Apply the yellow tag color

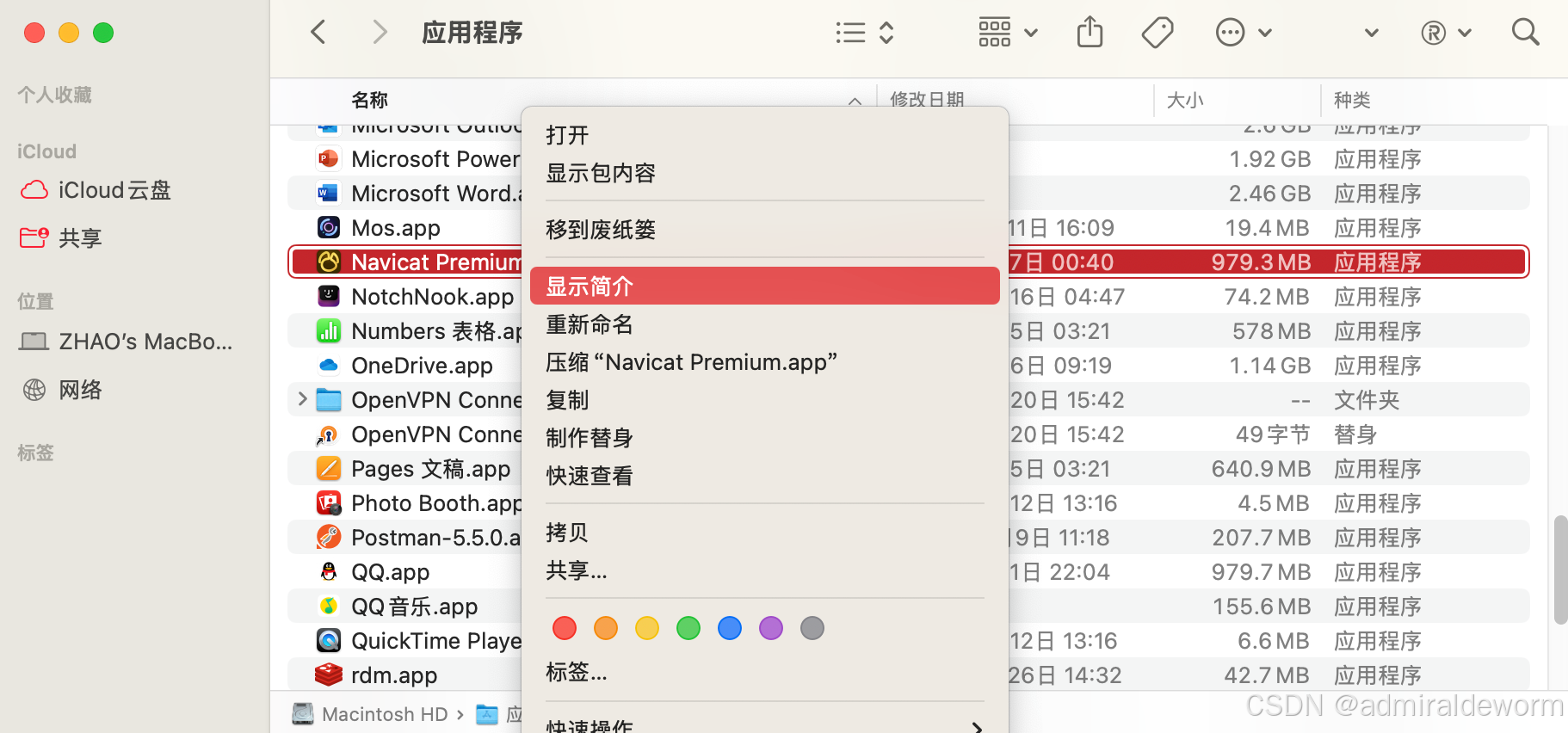(x=647, y=628)
